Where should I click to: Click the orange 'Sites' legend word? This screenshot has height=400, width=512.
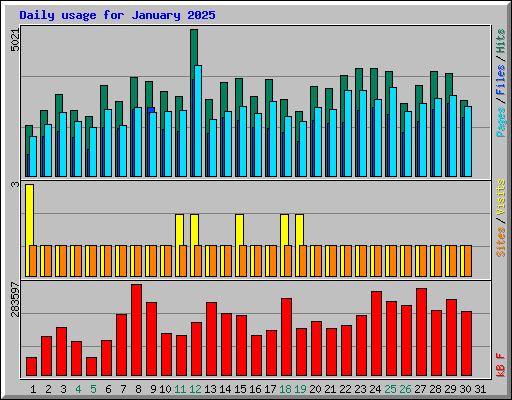[501, 242]
